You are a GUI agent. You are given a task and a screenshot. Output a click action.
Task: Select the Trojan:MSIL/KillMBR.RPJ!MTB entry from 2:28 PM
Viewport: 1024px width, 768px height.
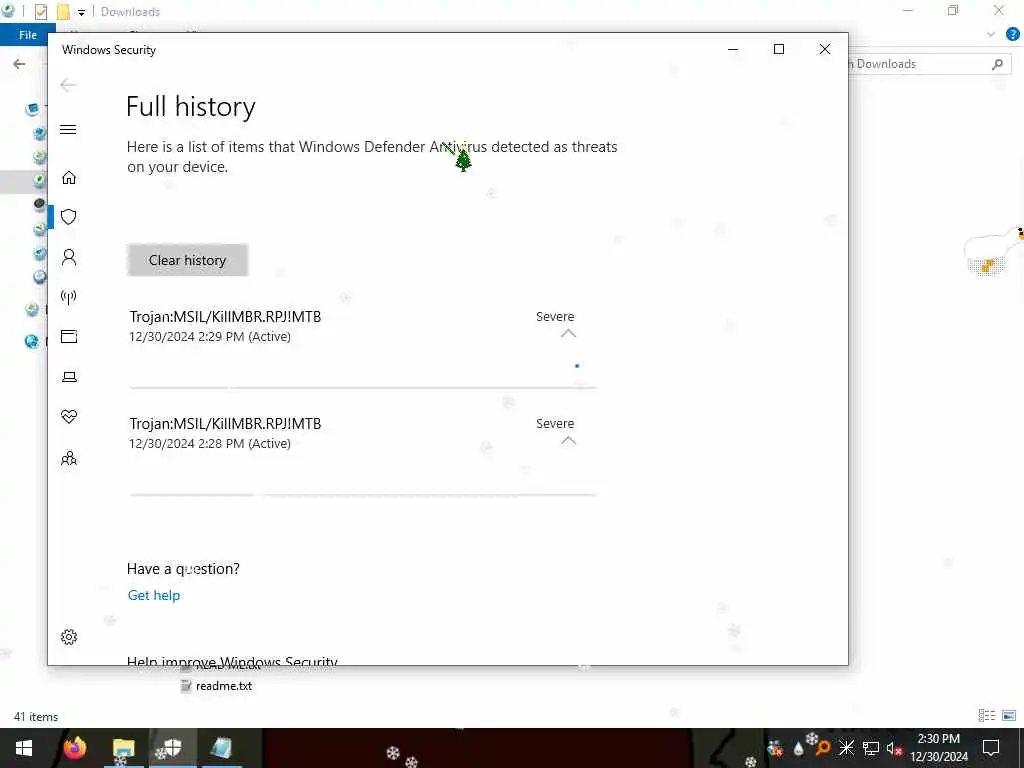pyautogui.click(x=225, y=424)
